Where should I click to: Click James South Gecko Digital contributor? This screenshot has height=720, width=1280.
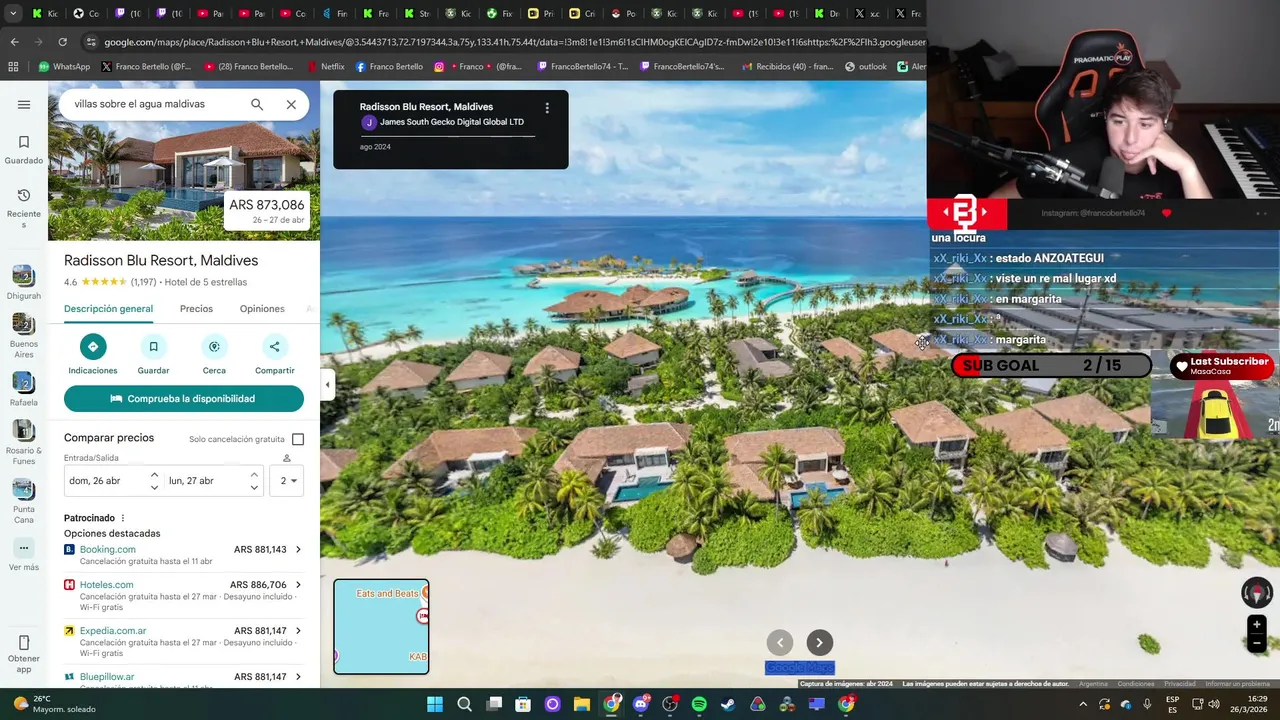(451, 122)
